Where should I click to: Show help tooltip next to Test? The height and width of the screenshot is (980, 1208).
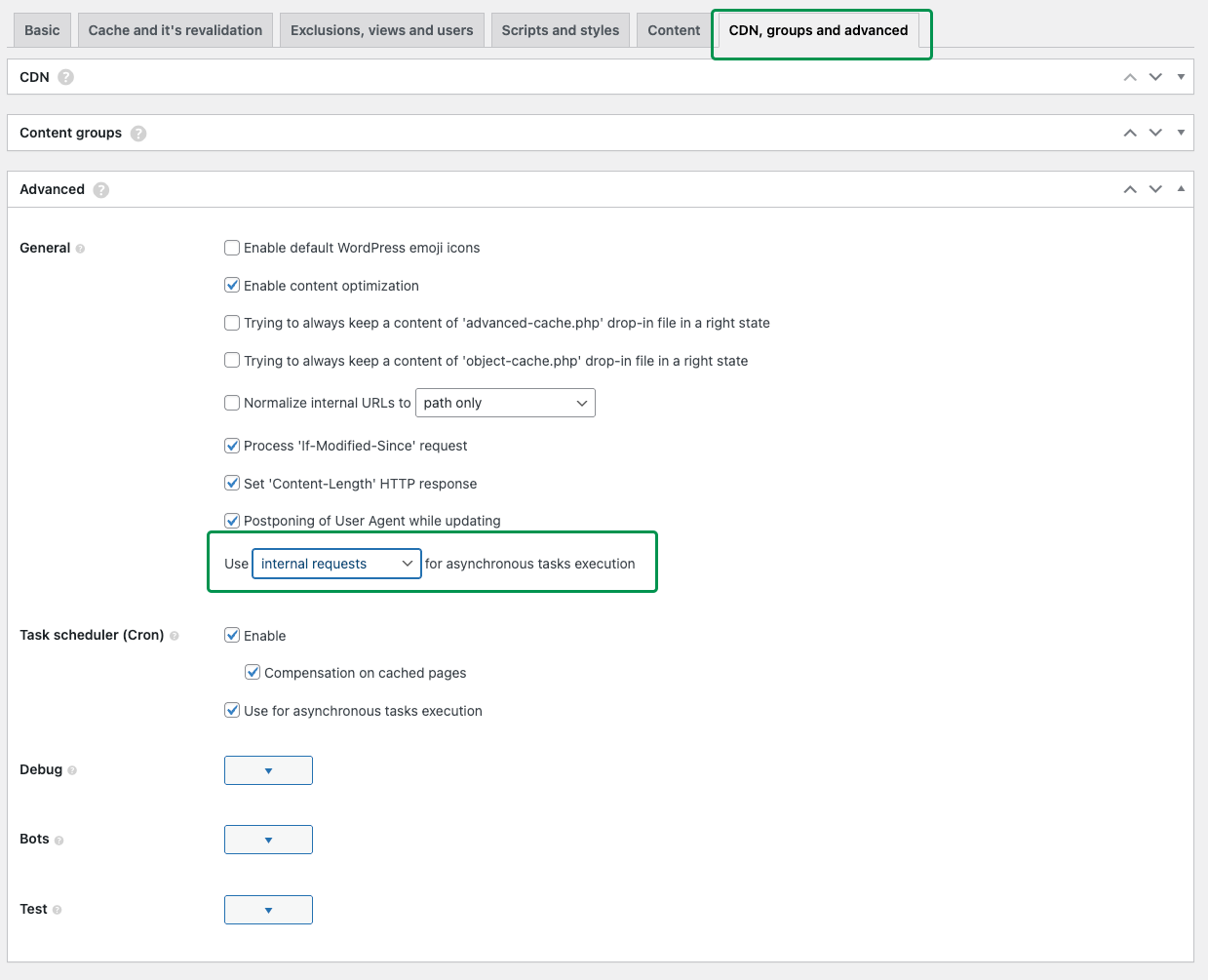[x=57, y=910]
